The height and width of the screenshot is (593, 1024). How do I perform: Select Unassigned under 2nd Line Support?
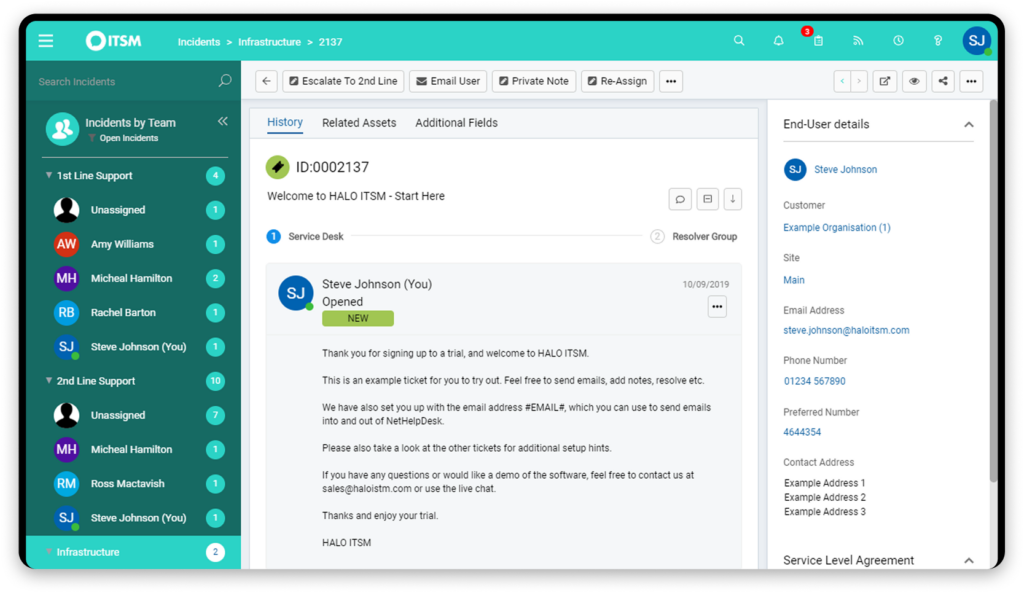(133, 415)
